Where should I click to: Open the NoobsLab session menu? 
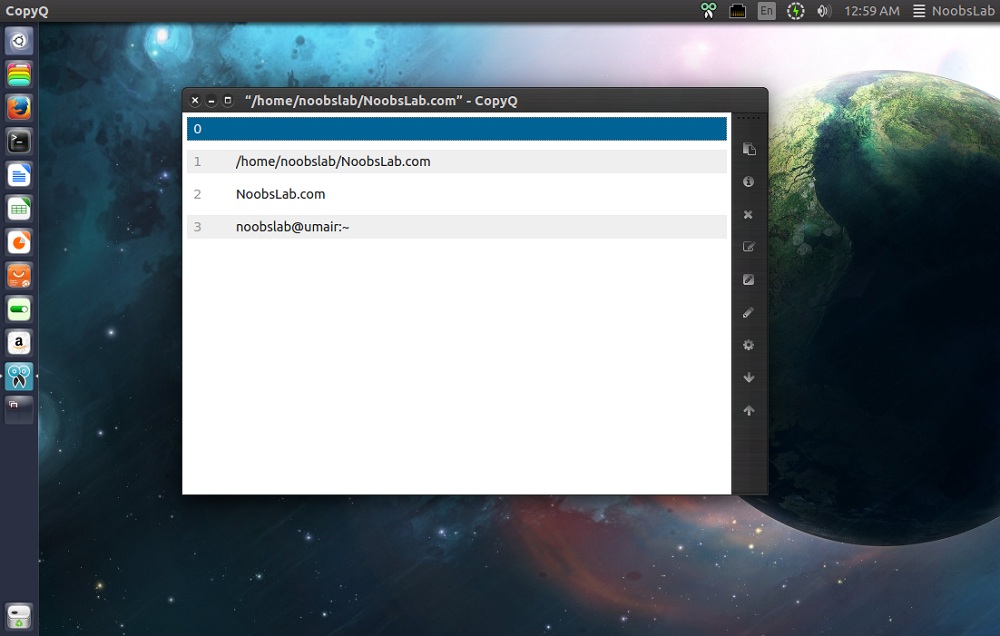coord(953,11)
